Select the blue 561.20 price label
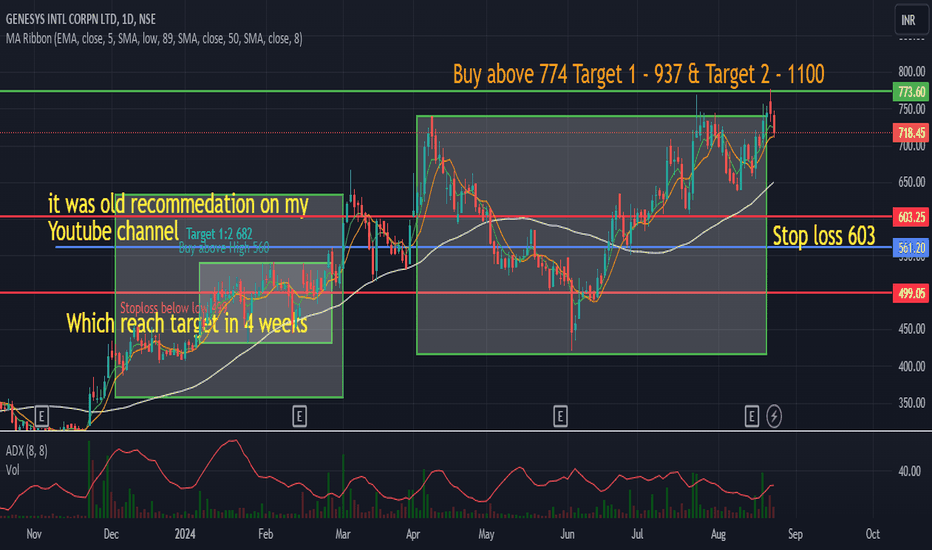Viewport: 932px width, 550px height. [911, 248]
